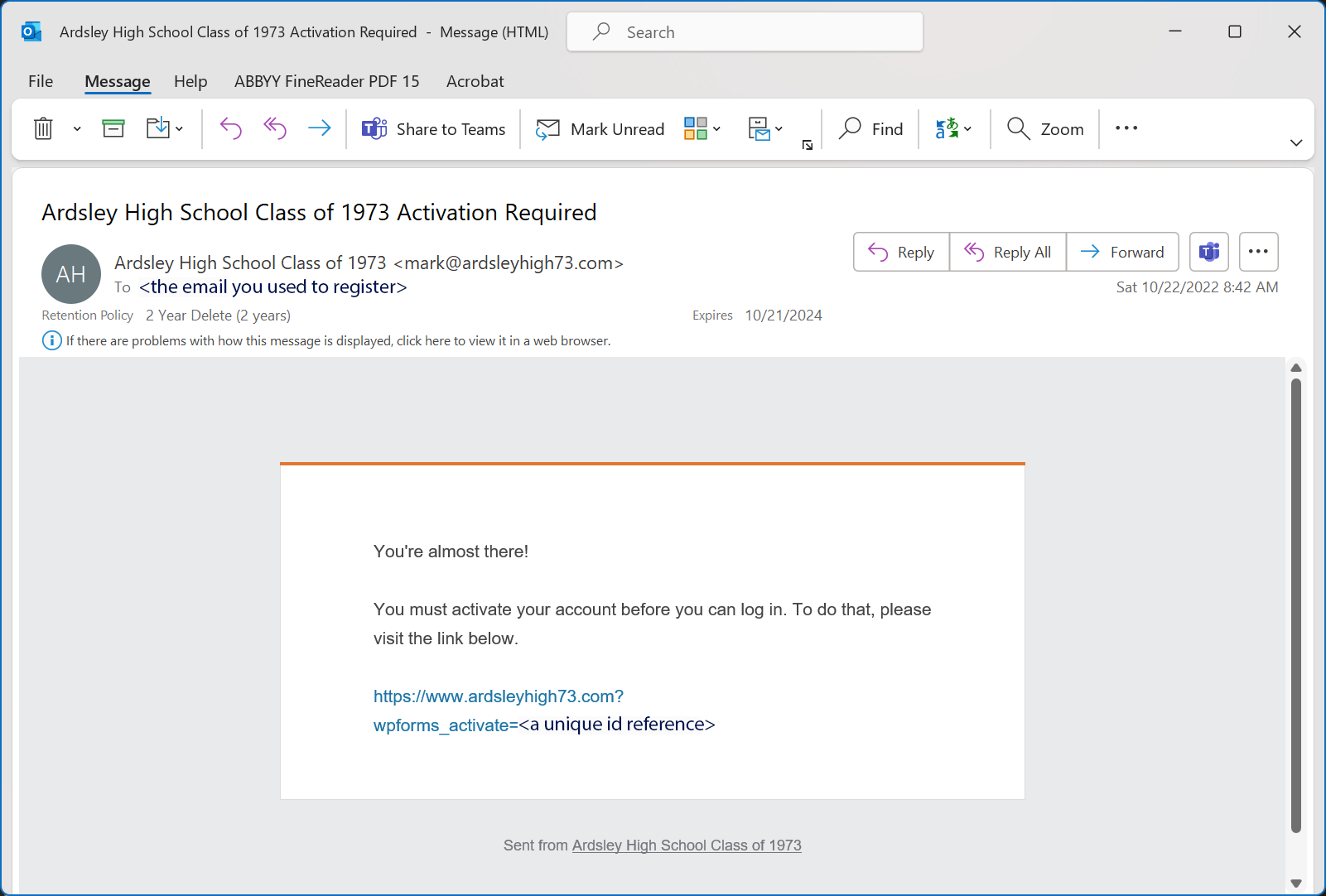Viewport: 1326px width, 896px height.
Task: Click the vertical scrollbar thumb
Action: pyautogui.click(x=1296, y=605)
